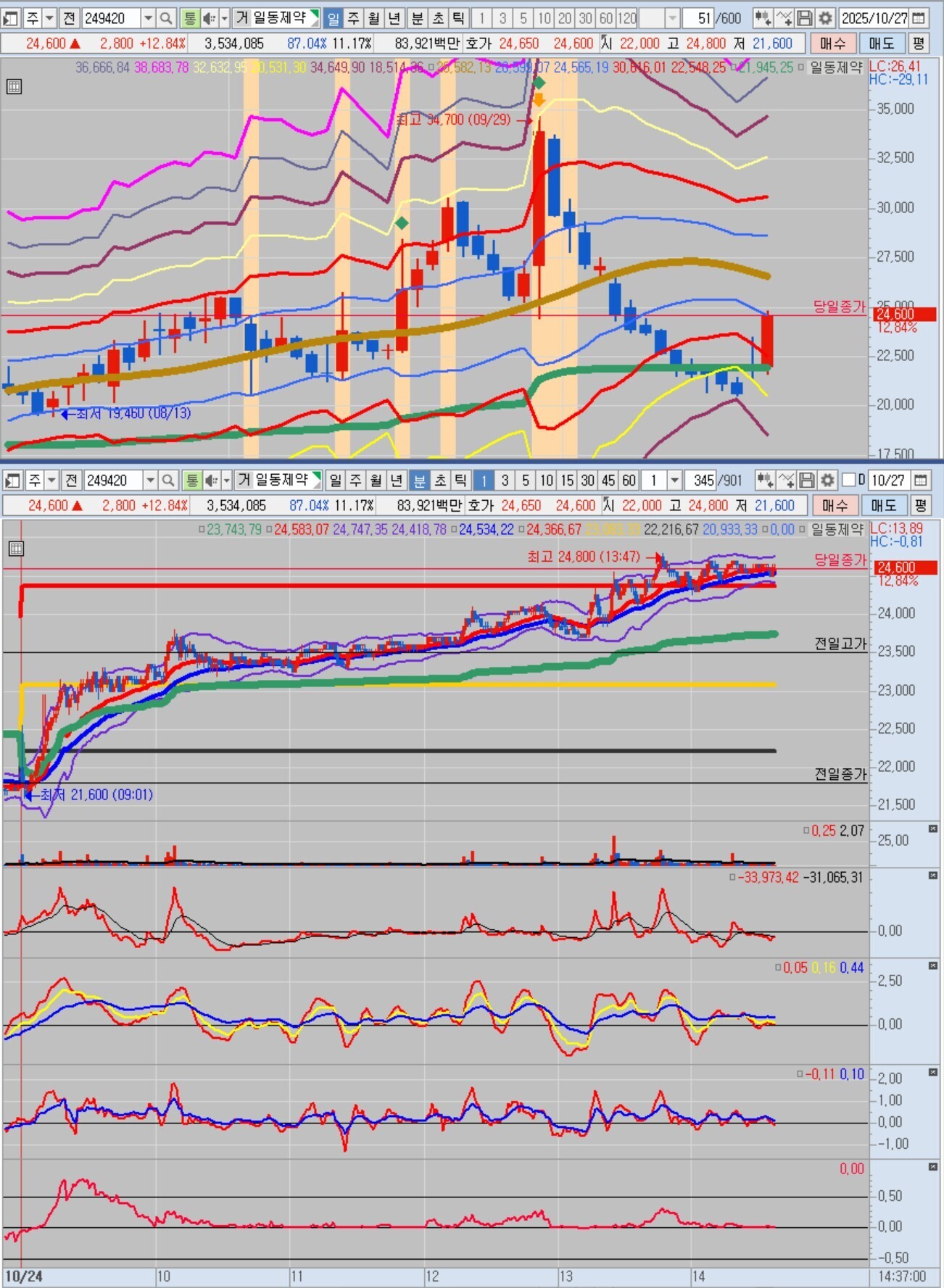
Task: Click the line-tool icon left of the bottom save icon
Action: coord(786,480)
